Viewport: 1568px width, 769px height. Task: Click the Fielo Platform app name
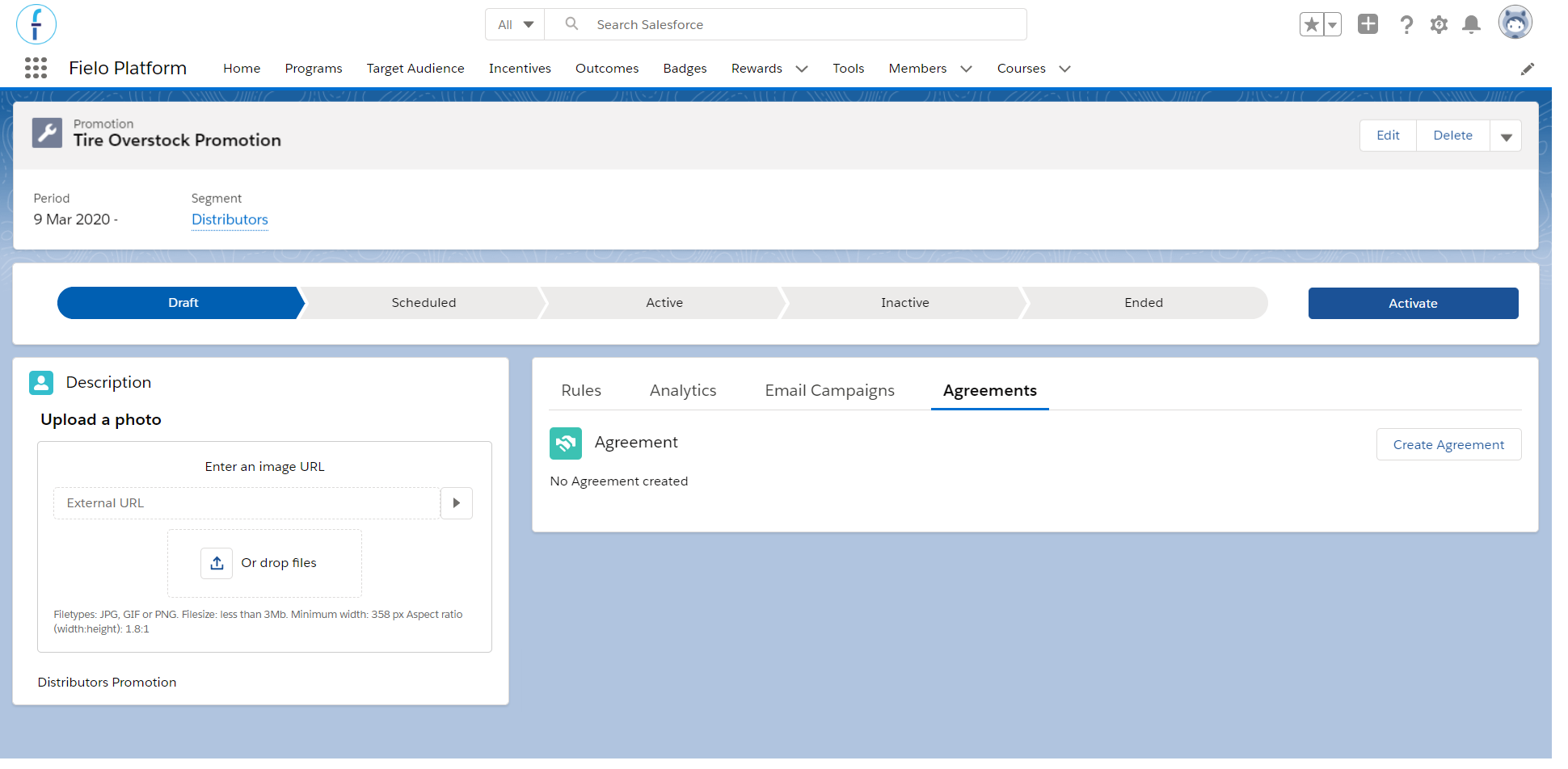pos(128,69)
